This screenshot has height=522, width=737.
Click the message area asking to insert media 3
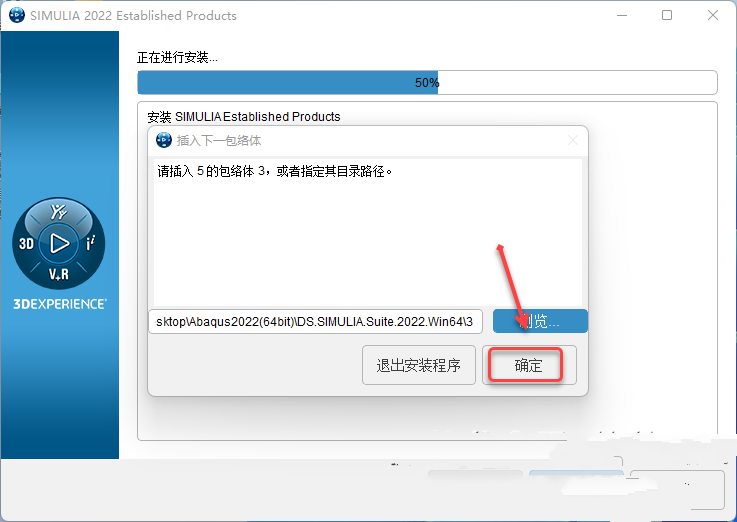(368, 232)
